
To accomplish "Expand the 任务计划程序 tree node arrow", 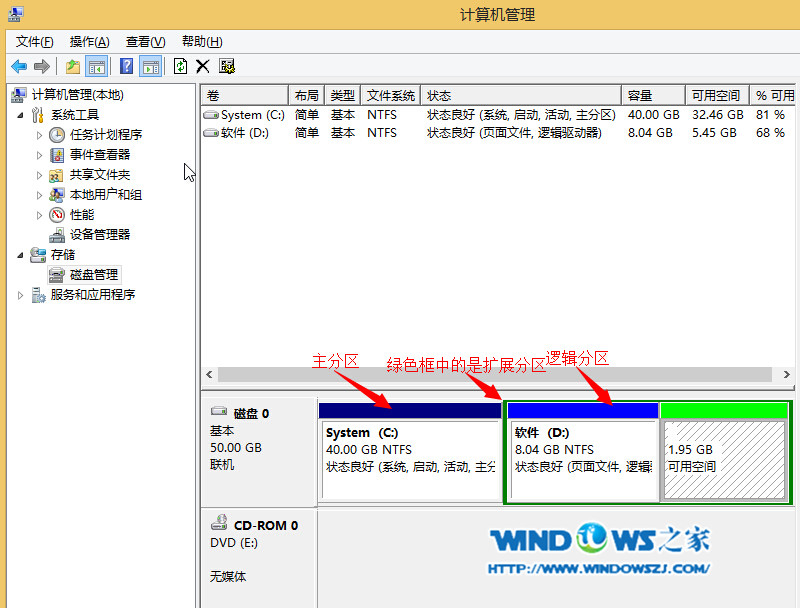I will (40, 135).
